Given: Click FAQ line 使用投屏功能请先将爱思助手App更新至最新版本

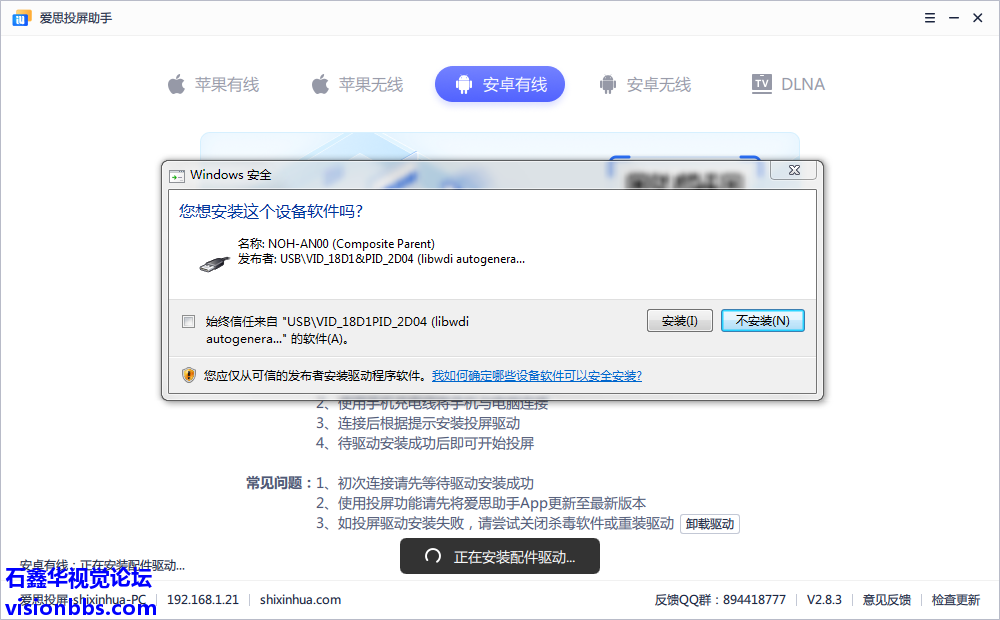Looking at the screenshot, I should 481,503.
